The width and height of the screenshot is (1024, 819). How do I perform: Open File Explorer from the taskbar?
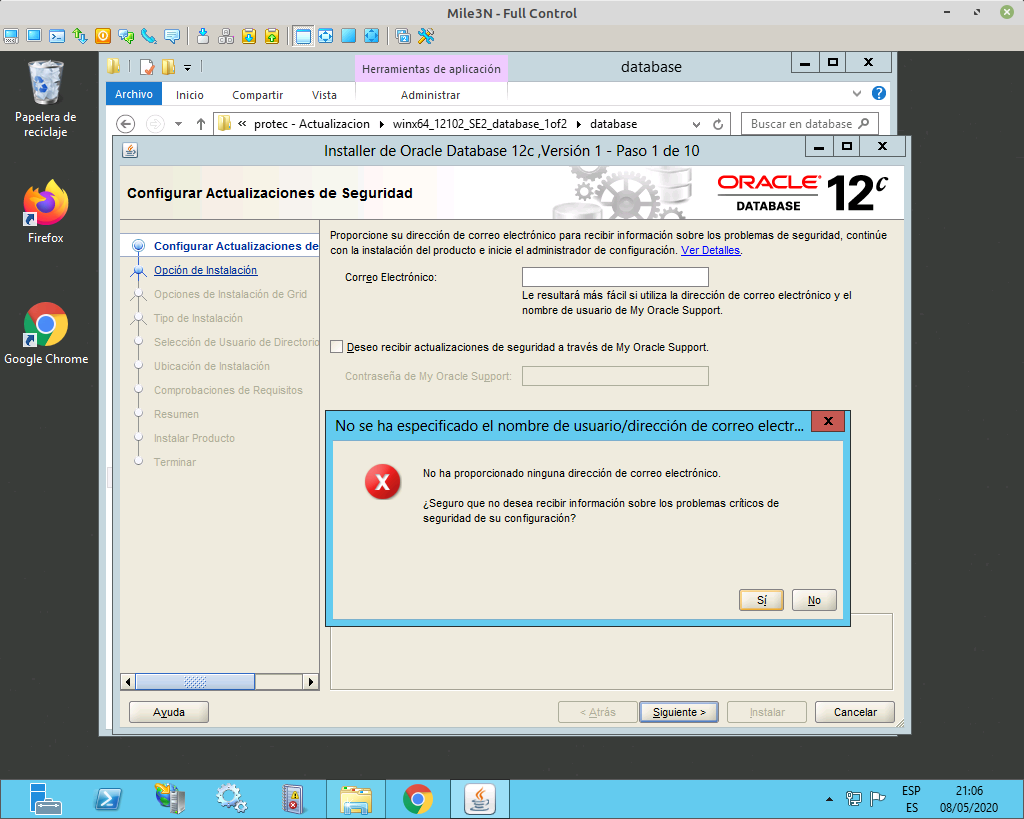pos(355,798)
